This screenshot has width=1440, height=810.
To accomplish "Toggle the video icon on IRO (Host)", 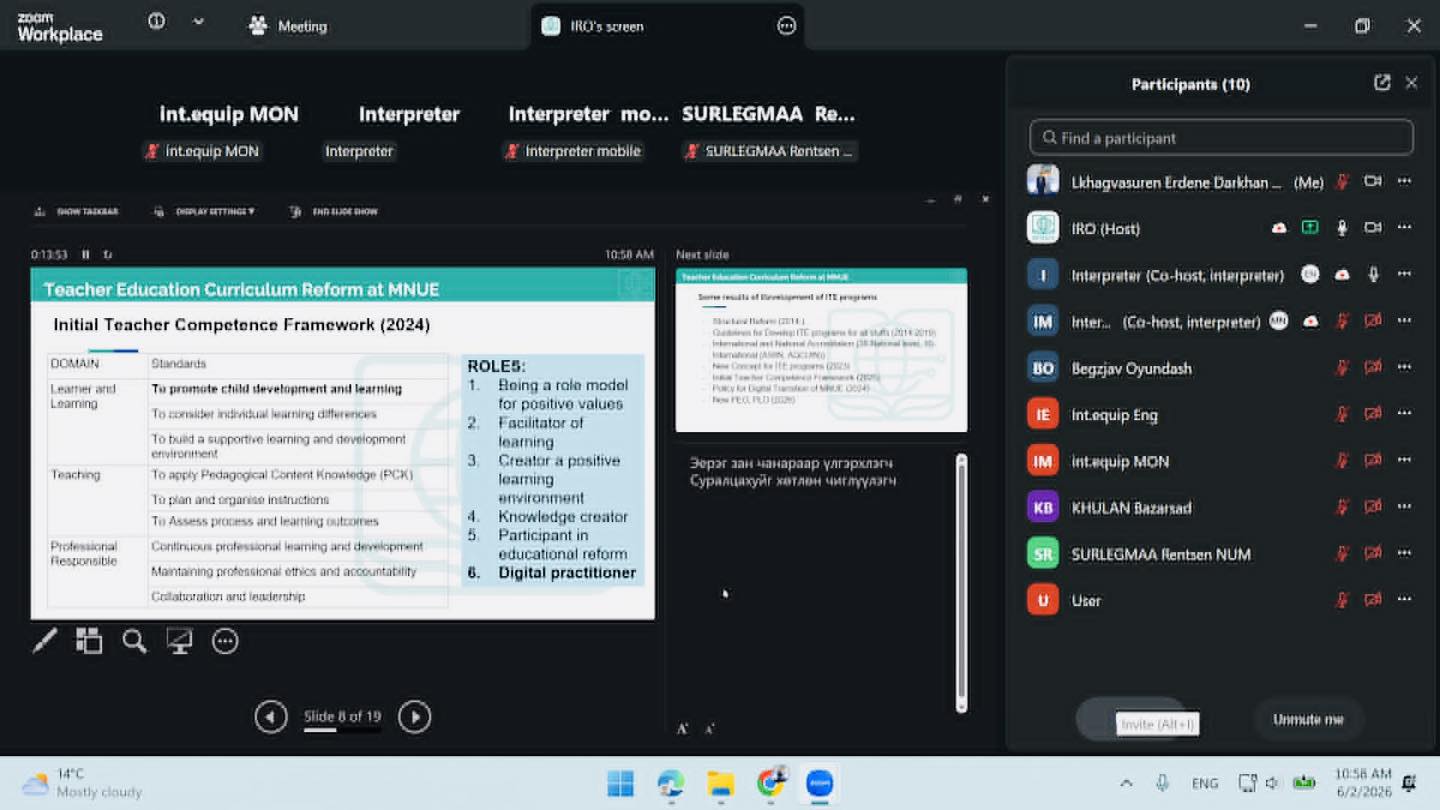I will [x=1373, y=228].
